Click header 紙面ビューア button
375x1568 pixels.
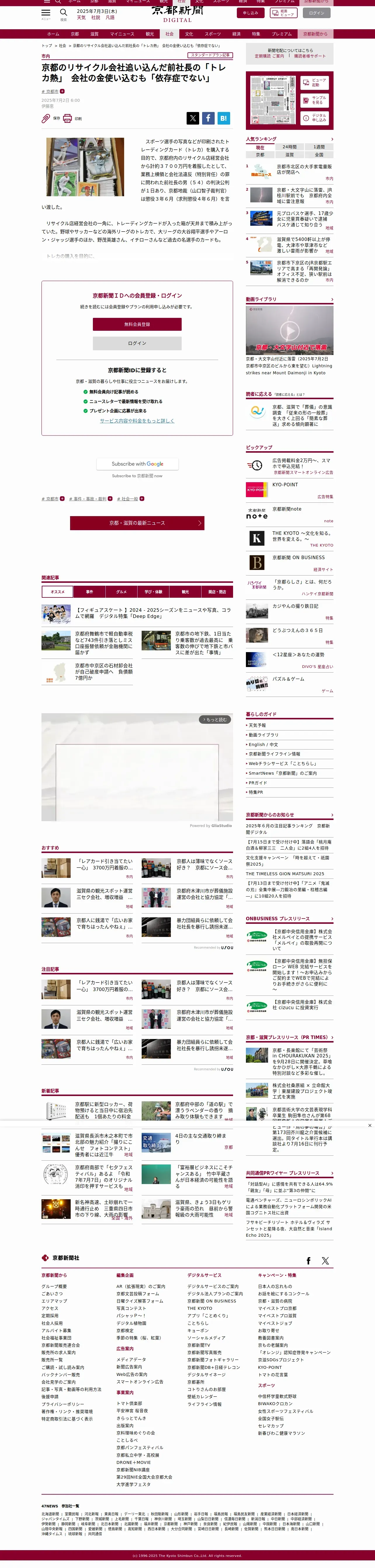point(284,13)
